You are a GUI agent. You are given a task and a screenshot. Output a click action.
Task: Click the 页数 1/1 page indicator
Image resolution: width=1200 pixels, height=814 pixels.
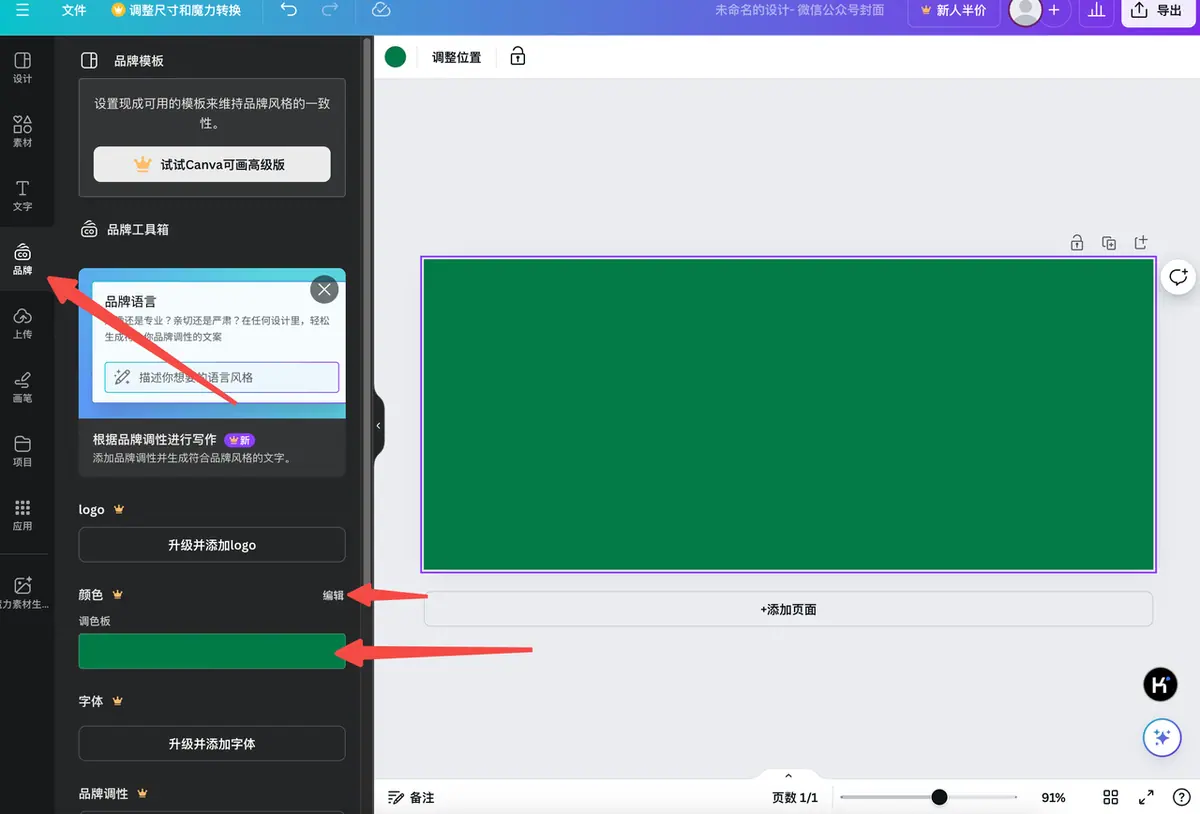click(x=795, y=798)
